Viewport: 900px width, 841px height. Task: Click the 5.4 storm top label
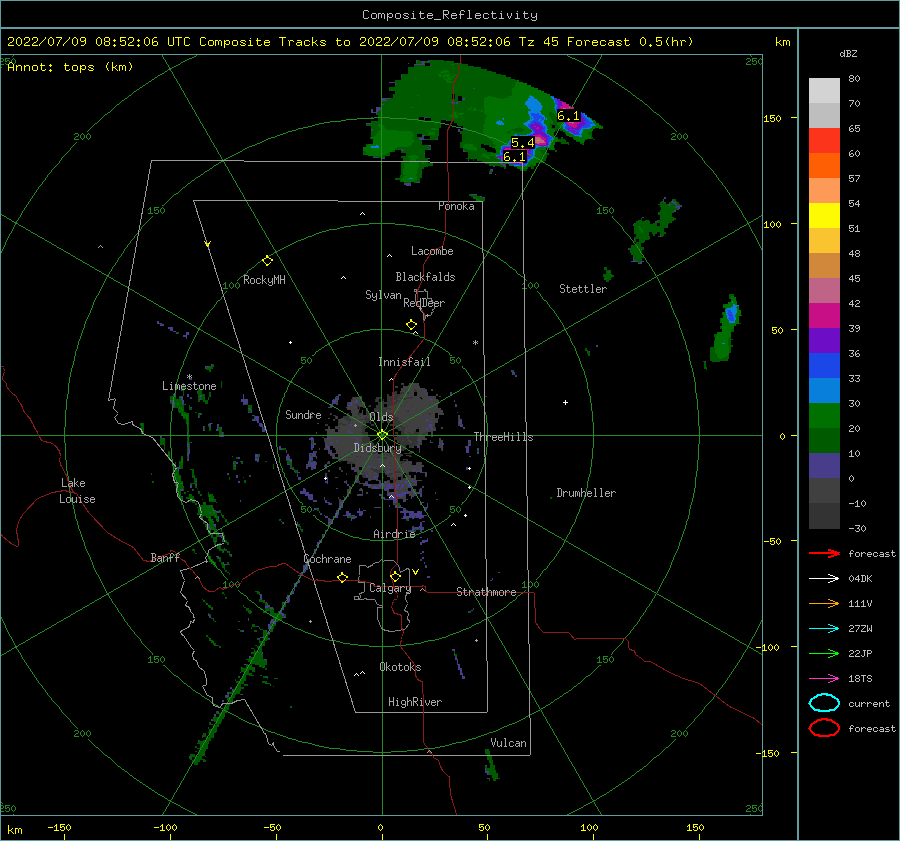click(523, 142)
